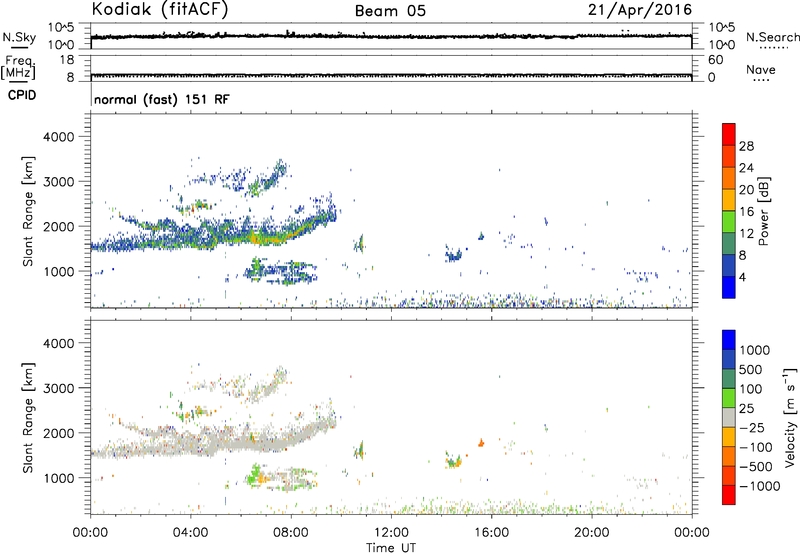Screen dimensions: 800x554
Task: Click the '-500' velocity colorbar tick
Action: click(x=756, y=467)
